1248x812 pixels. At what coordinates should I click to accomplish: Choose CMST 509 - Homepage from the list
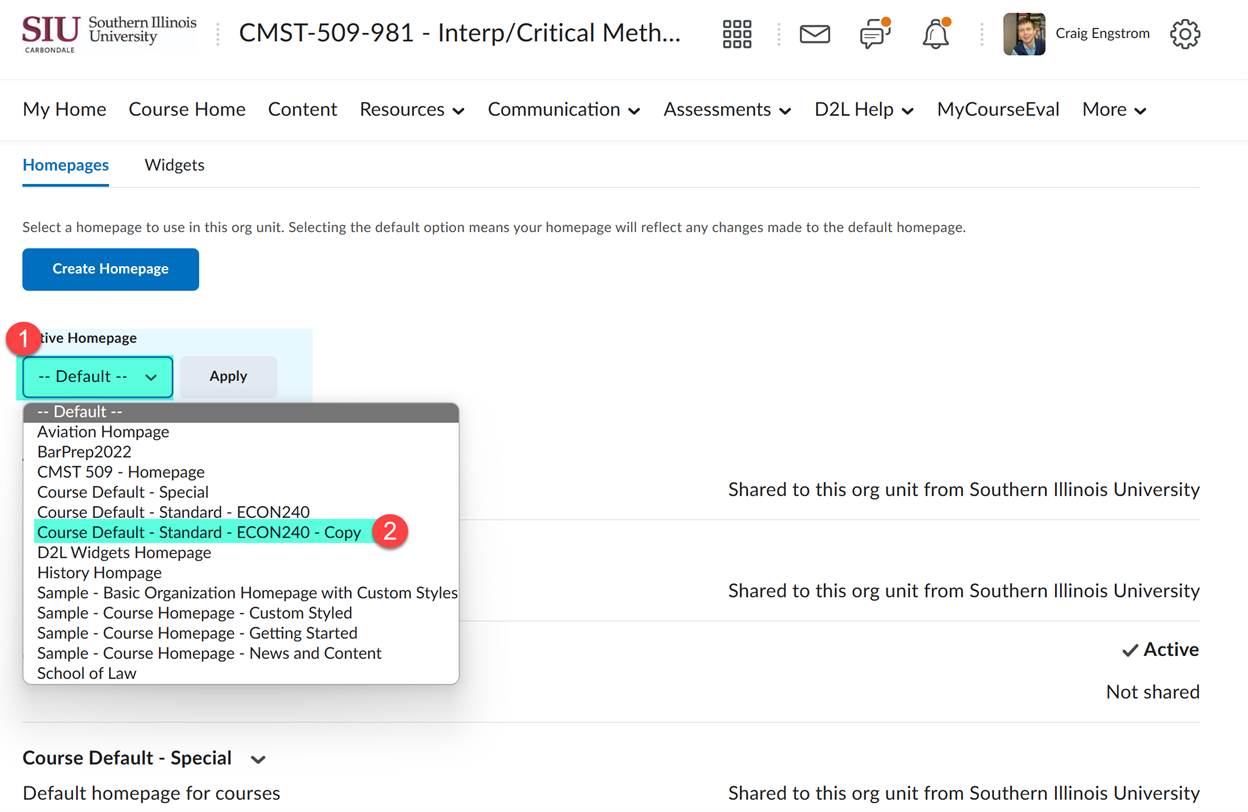pos(120,471)
